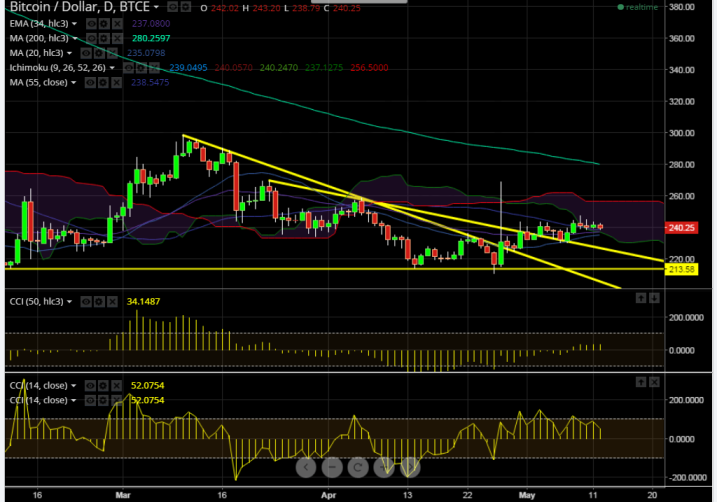Zoom in chart with plus button
The image size is (717, 502).
point(384,467)
